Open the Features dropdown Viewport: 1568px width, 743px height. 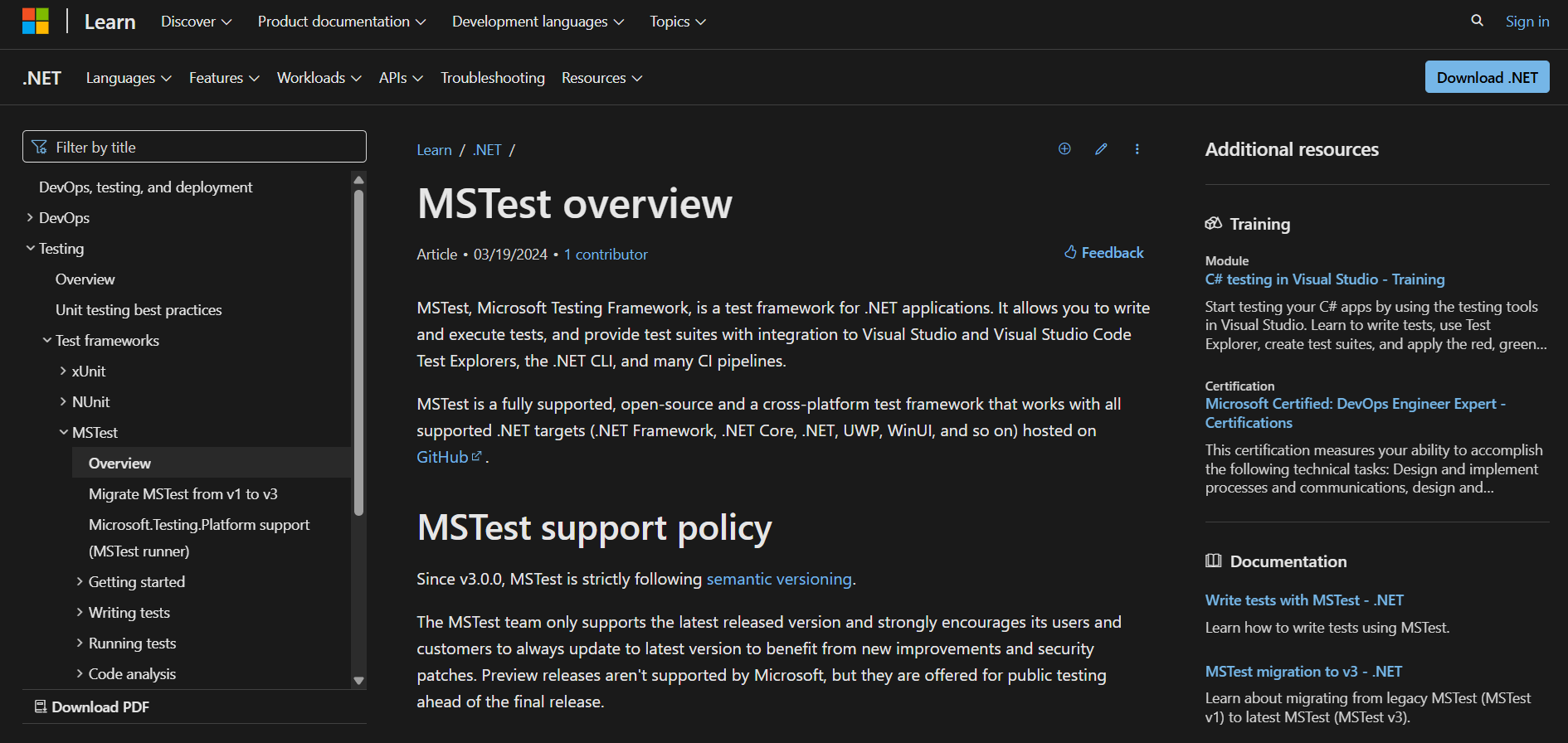pyautogui.click(x=224, y=78)
